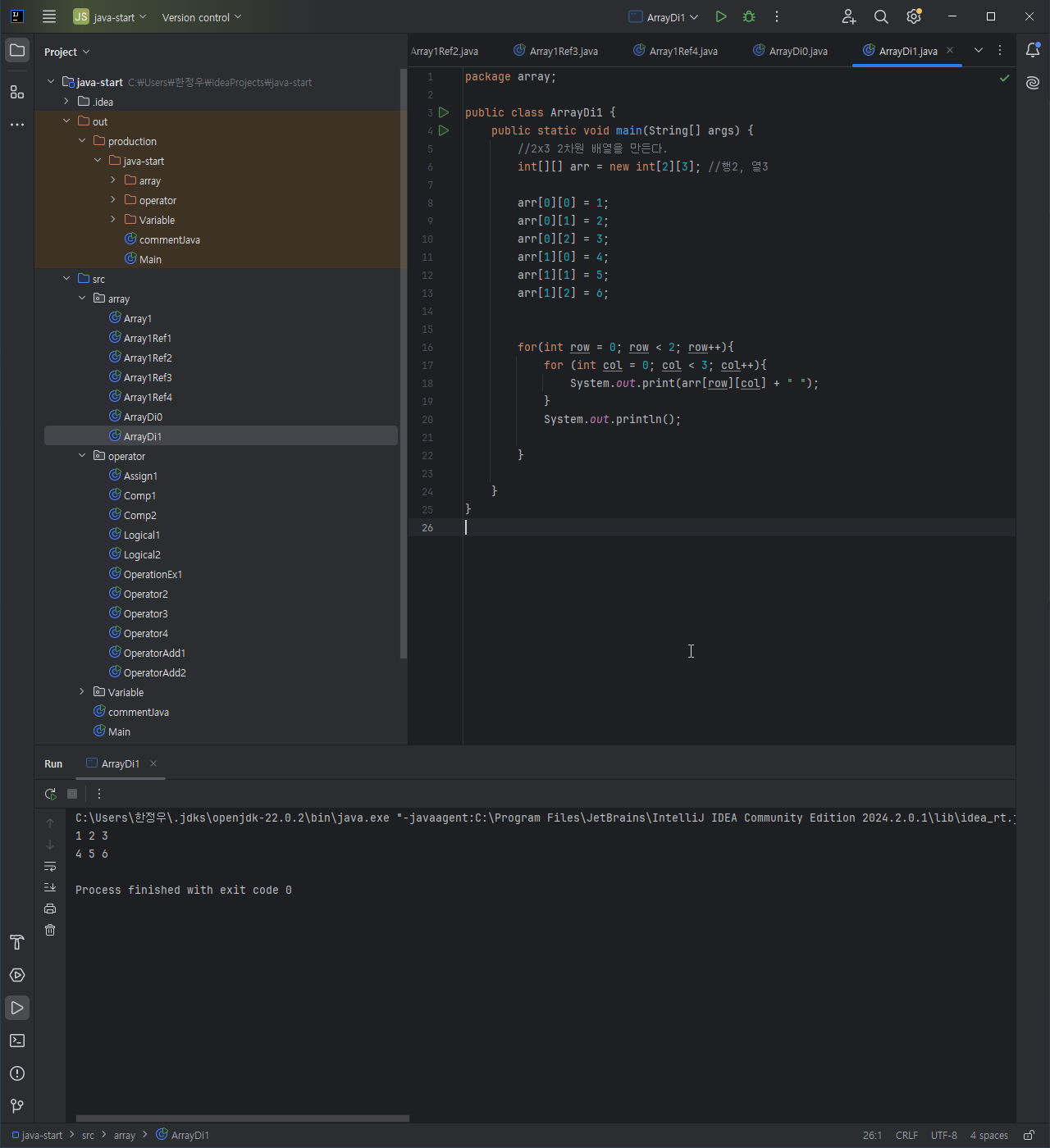Open ArrayDi1 run configuration dropdown
Screen dimensions: 1050x1148
(x=664, y=16)
